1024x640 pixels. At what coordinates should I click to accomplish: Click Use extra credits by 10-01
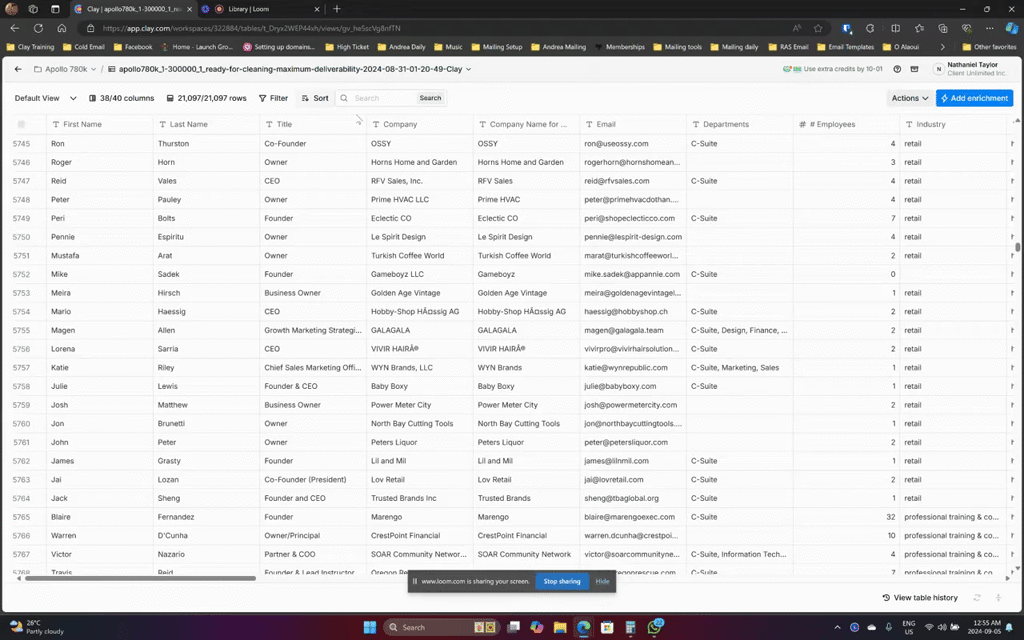coord(833,69)
